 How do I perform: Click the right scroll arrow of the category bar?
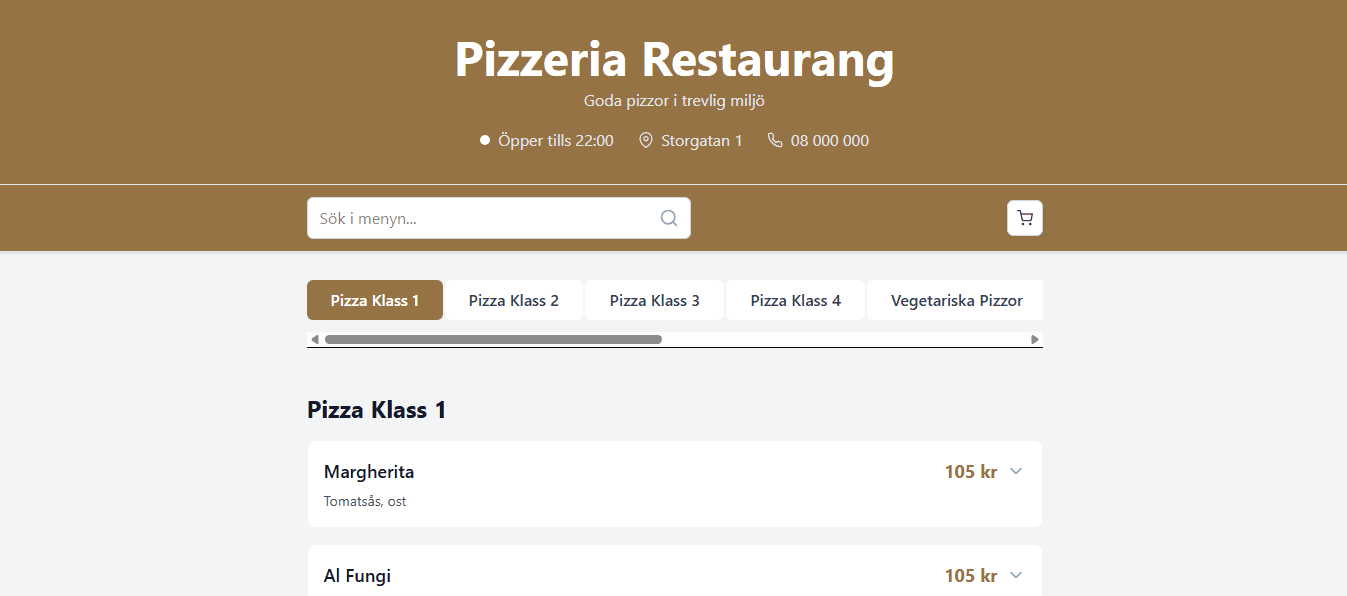[x=1036, y=339]
